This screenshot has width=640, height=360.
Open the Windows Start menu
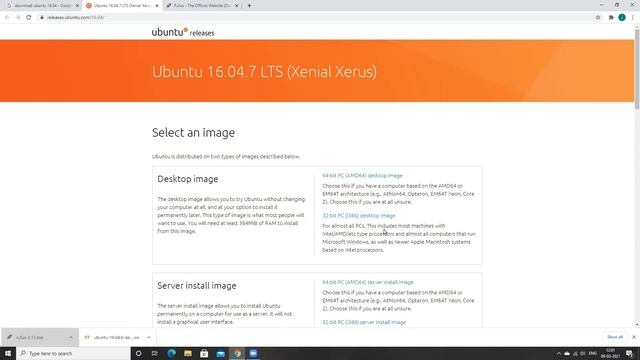pos(8,353)
